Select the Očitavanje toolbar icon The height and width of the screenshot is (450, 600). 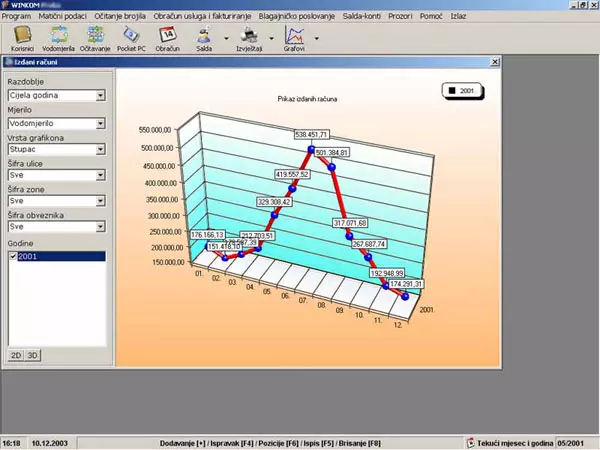tap(96, 37)
